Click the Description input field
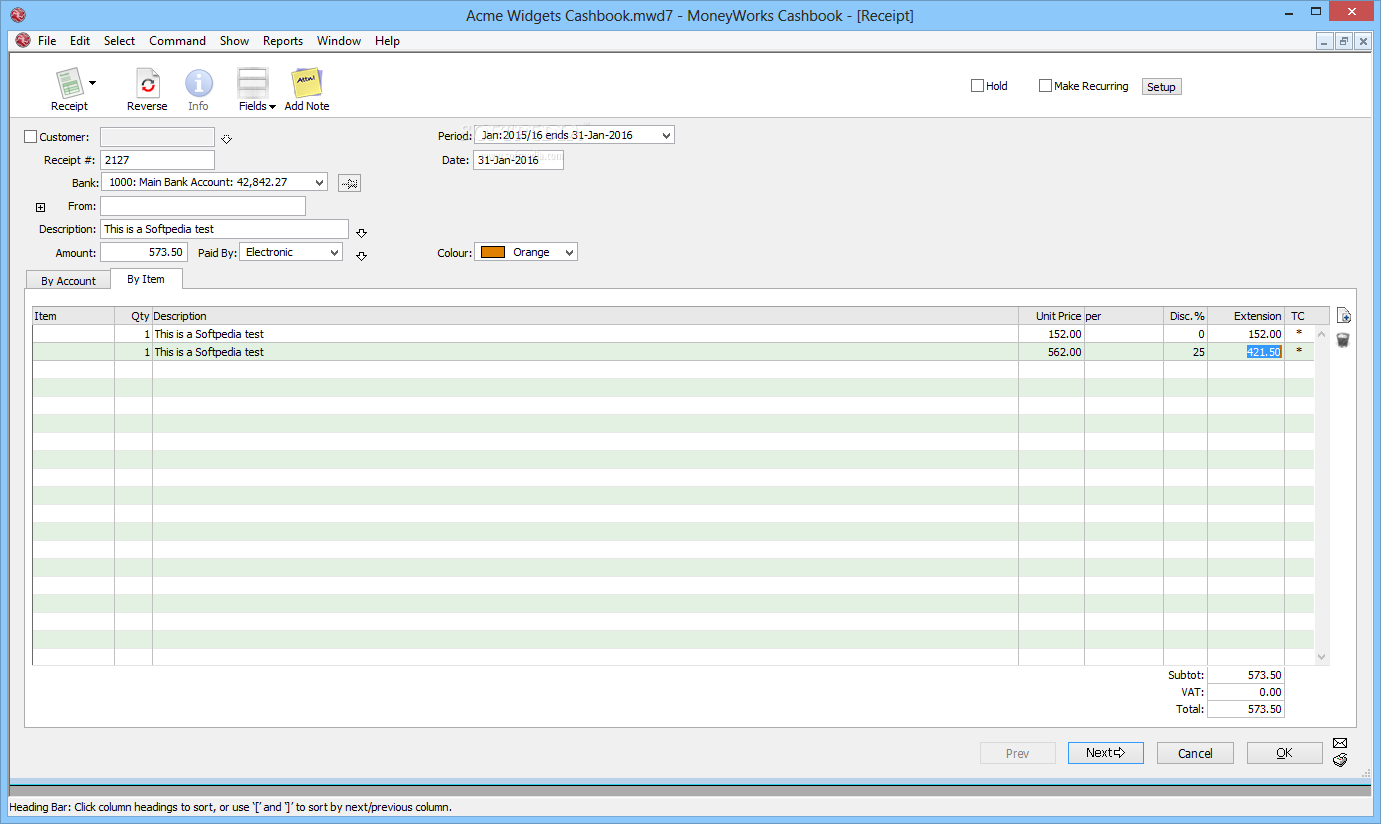Image resolution: width=1381 pixels, height=824 pixels. click(x=225, y=229)
